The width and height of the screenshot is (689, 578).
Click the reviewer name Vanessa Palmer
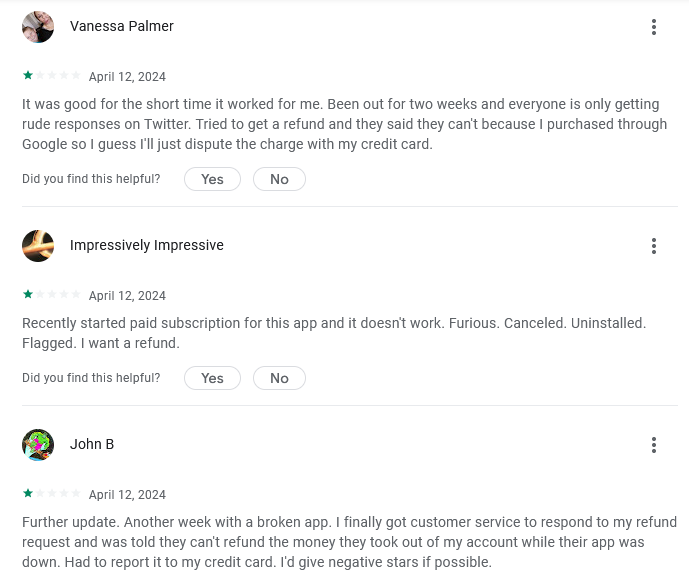click(x=122, y=26)
